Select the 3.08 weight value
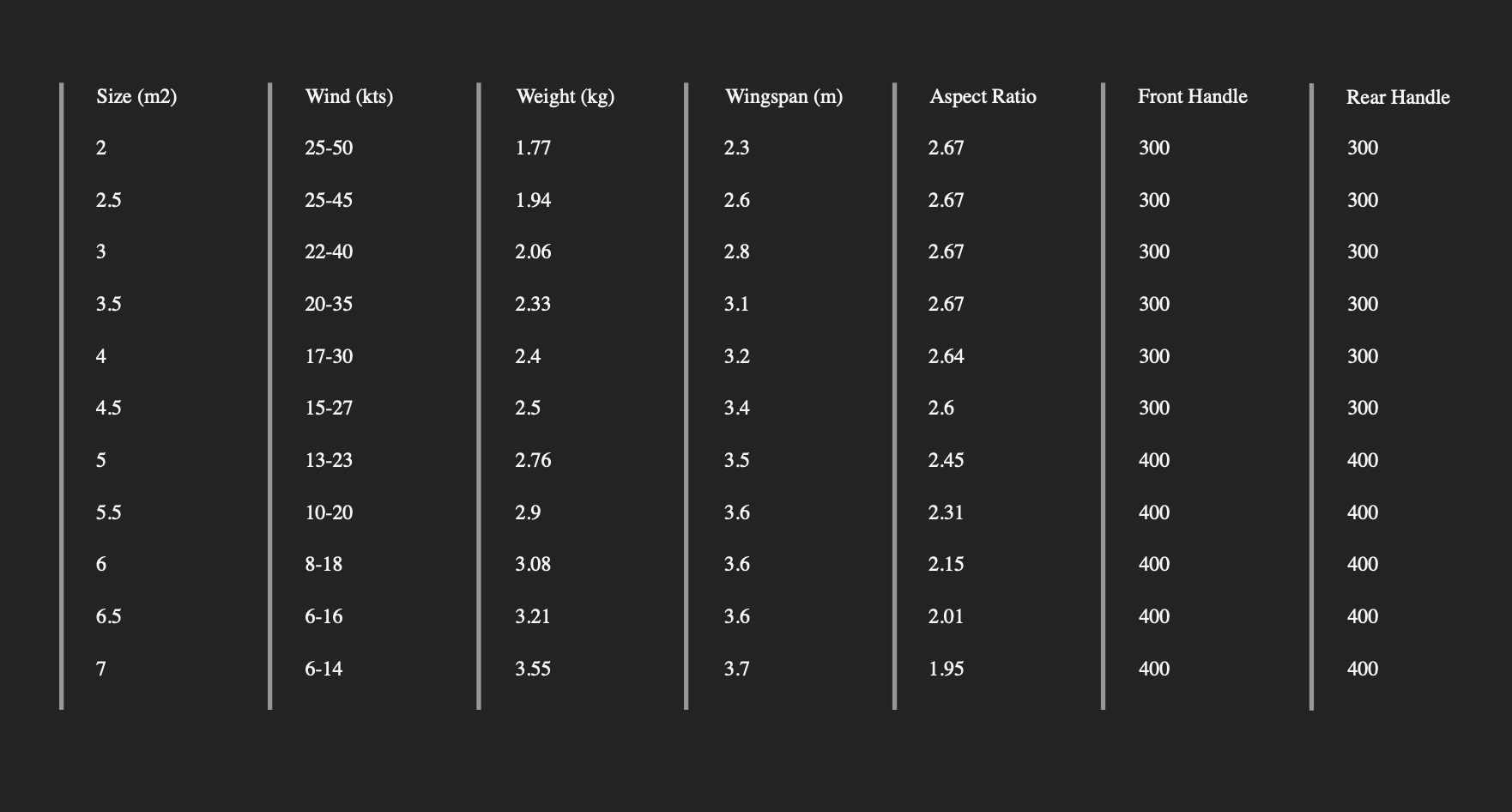 coord(533,564)
